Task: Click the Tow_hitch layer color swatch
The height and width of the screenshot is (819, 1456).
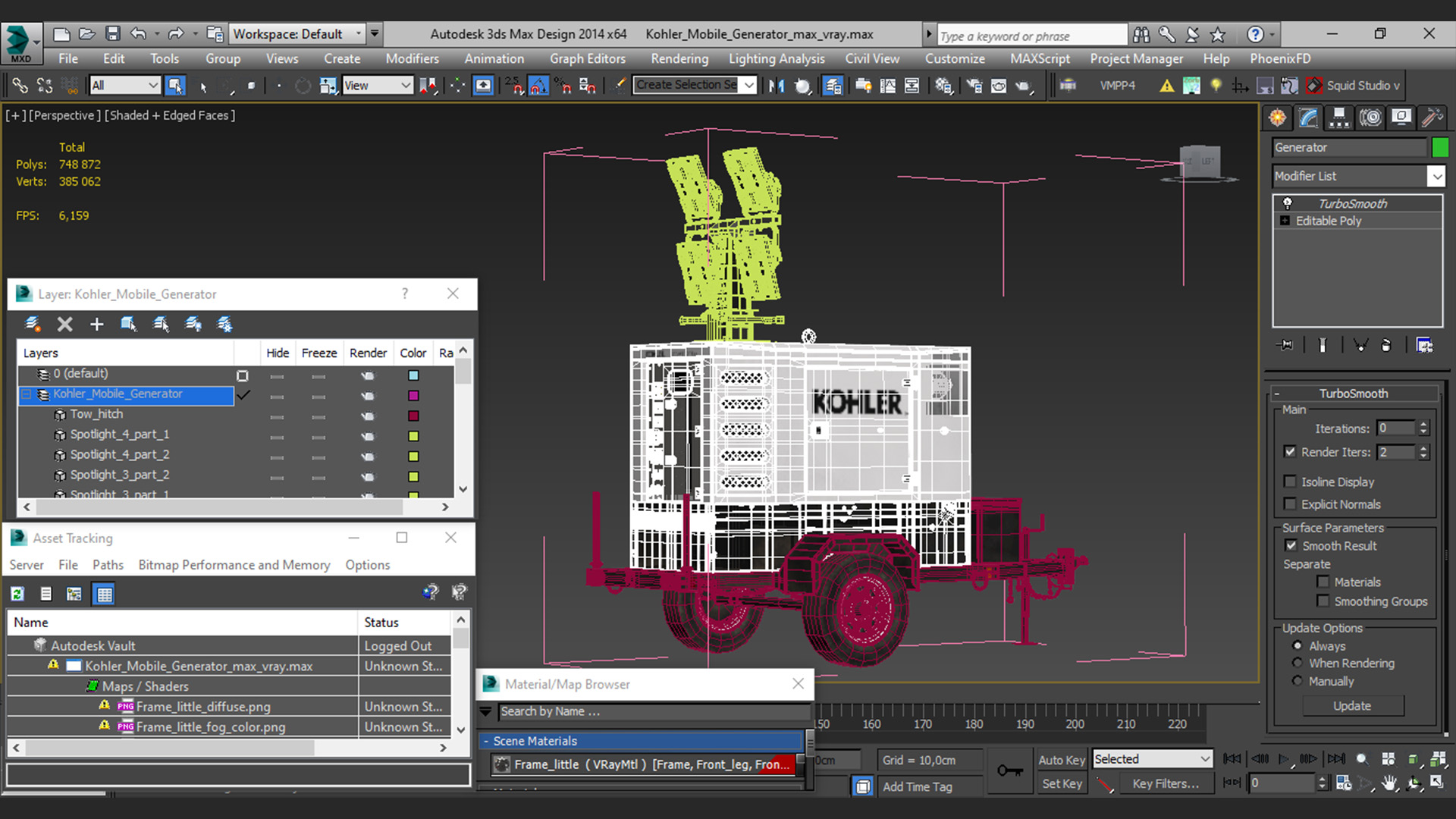Action: tap(413, 416)
